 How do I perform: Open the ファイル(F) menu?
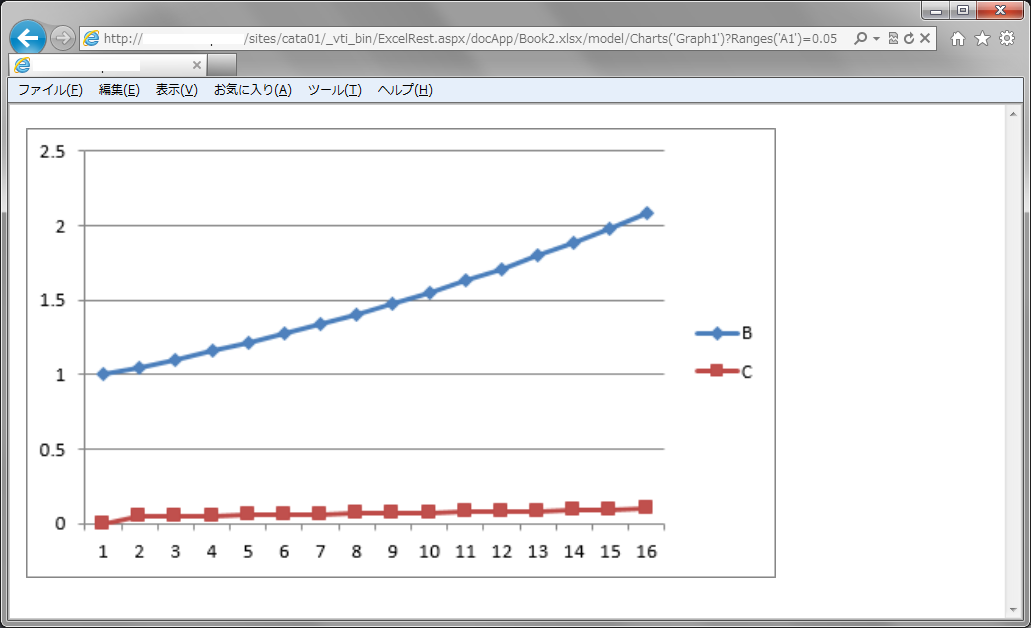coord(50,90)
